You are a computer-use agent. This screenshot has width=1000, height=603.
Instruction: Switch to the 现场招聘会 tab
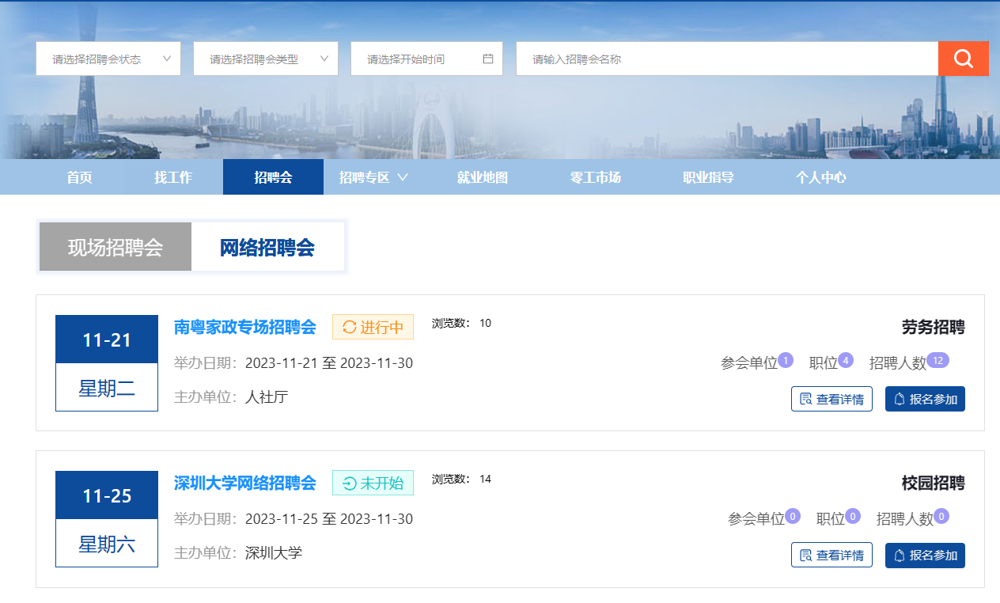click(x=115, y=247)
